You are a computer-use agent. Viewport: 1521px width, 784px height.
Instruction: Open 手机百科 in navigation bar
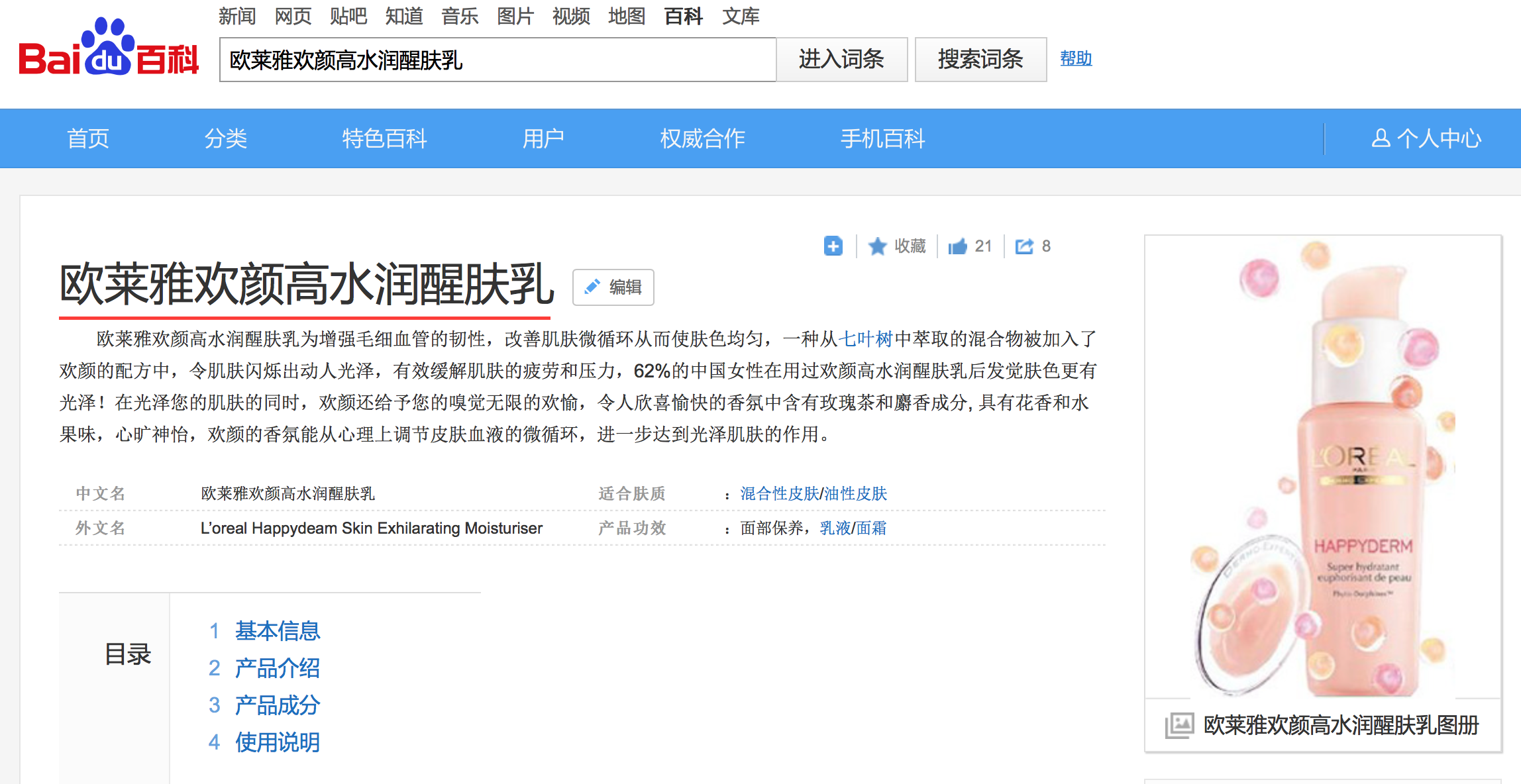pos(882,138)
